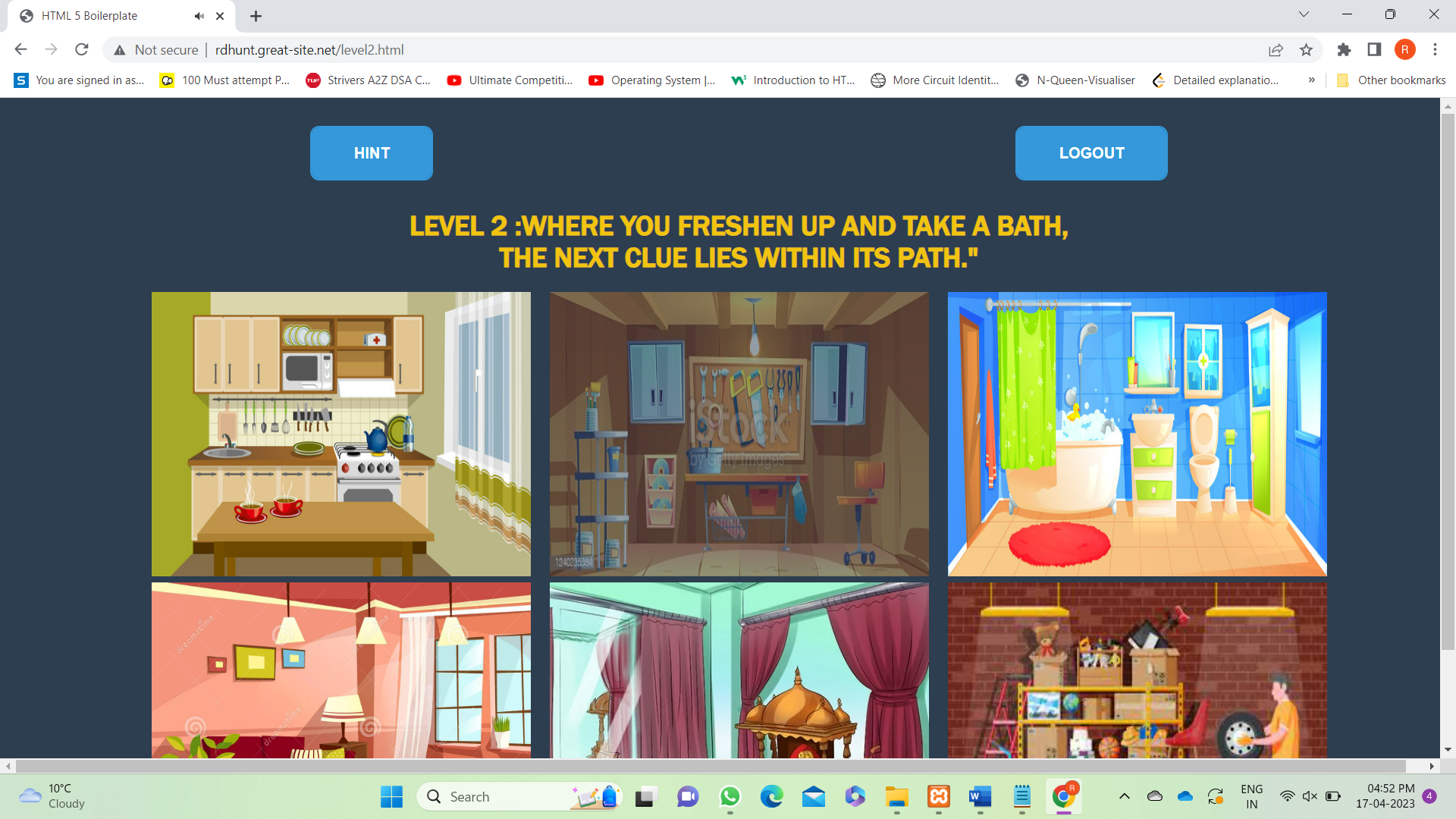Viewport: 1456px width, 819px height.
Task: Open WhatsApp from the taskbar
Action: click(x=730, y=796)
